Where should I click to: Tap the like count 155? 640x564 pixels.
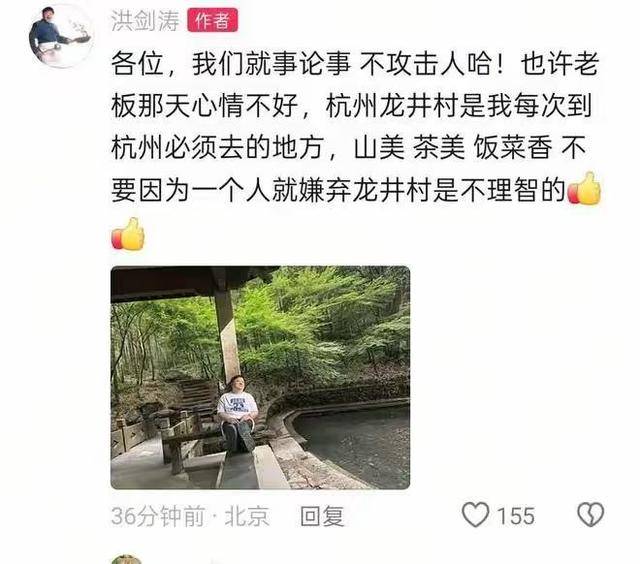click(516, 515)
